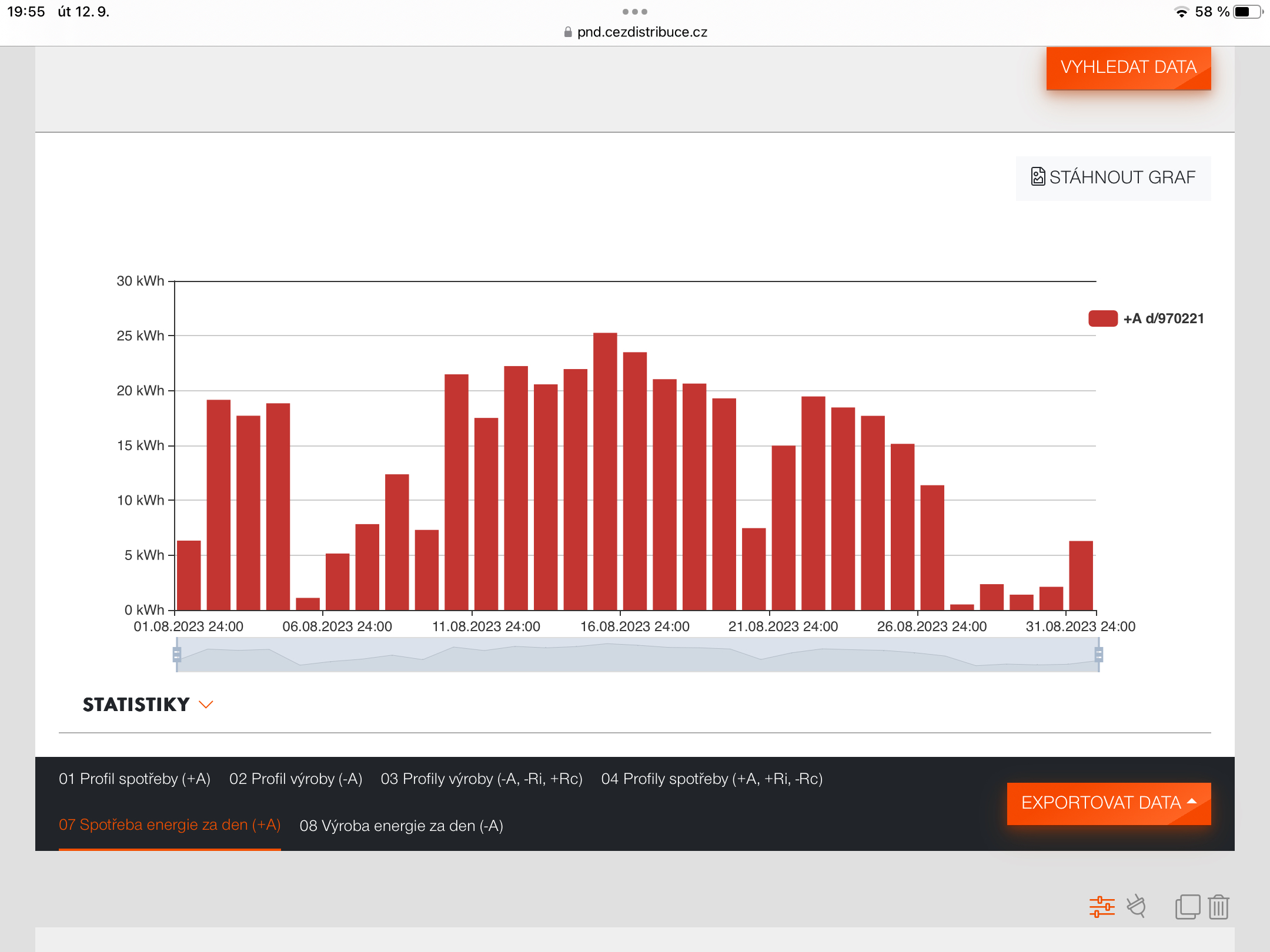1270x952 pixels.
Task: Click the 30 kWh axis label
Action: point(141,281)
